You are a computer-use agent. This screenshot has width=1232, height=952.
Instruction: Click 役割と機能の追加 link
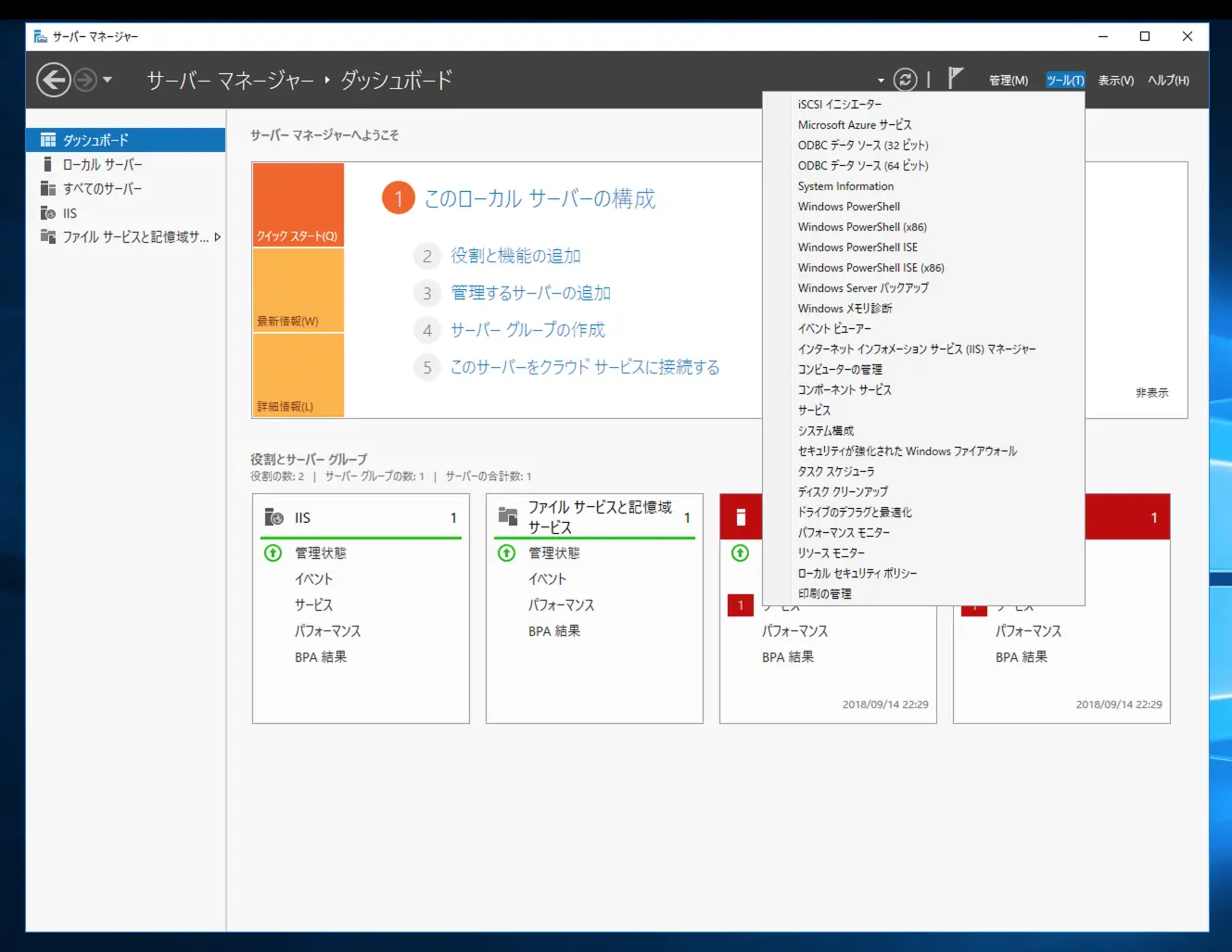[x=515, y=256]
